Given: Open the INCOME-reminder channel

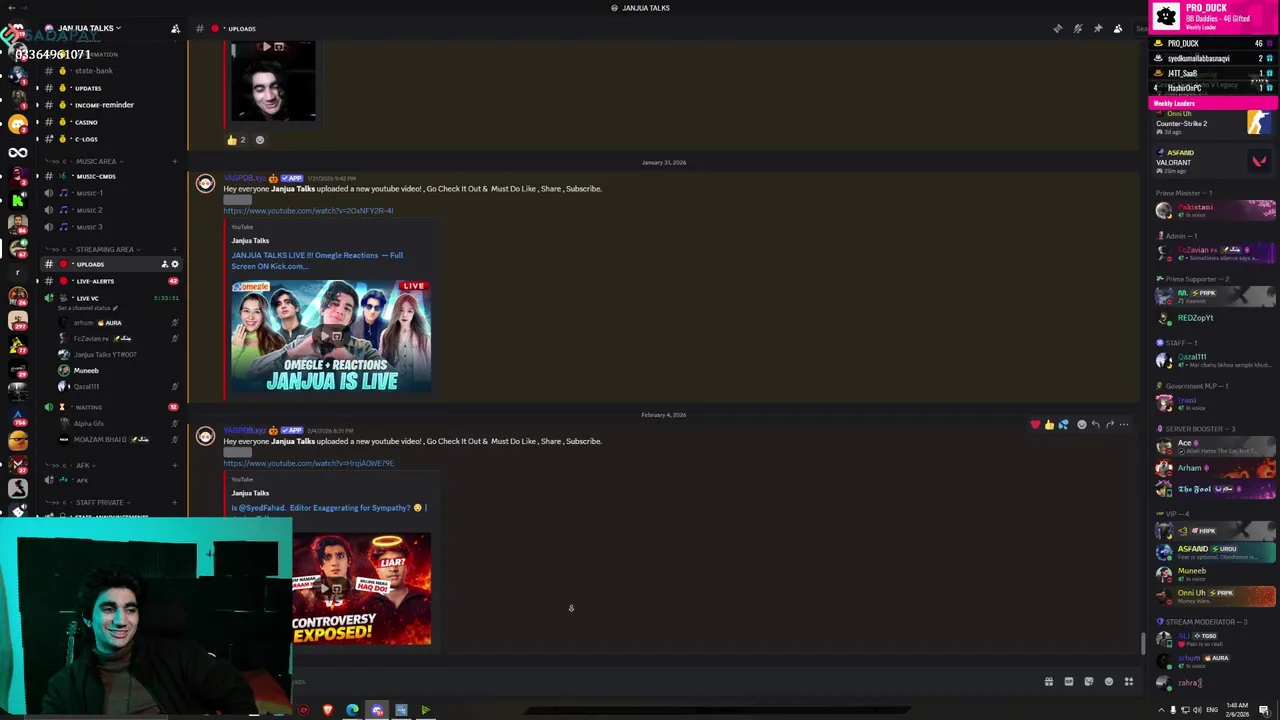Looking at the screenshot, I should coord(104,105).
